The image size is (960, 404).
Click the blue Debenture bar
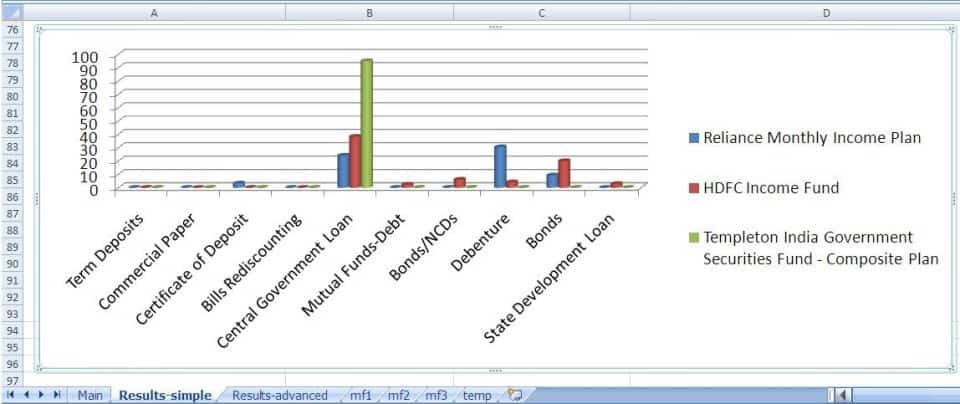[500, 166]
